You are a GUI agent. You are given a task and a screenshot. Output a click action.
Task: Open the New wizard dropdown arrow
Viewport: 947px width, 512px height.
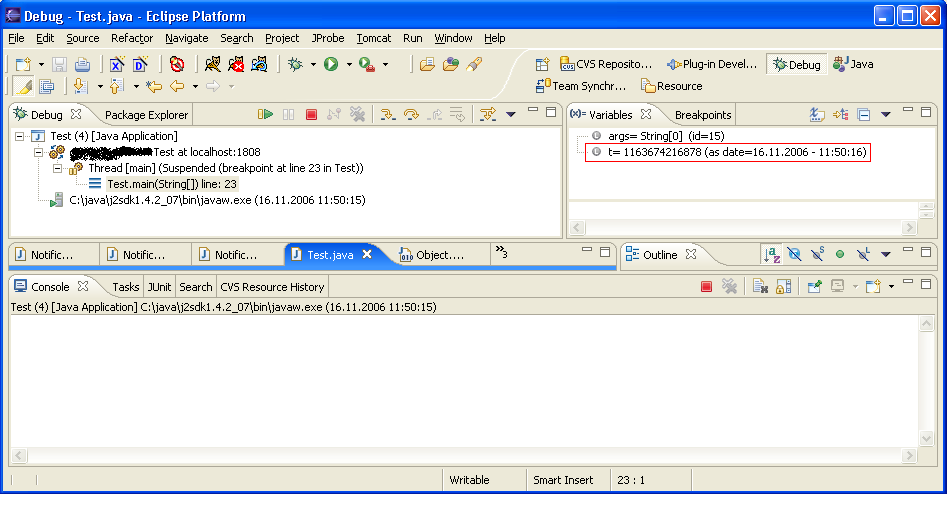[x=41, y=64]
